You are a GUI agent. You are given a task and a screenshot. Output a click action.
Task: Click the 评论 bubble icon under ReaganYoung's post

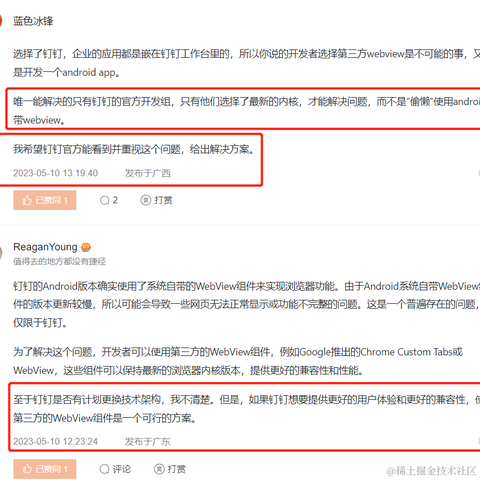pyautogui.click(x=104, y=469)
